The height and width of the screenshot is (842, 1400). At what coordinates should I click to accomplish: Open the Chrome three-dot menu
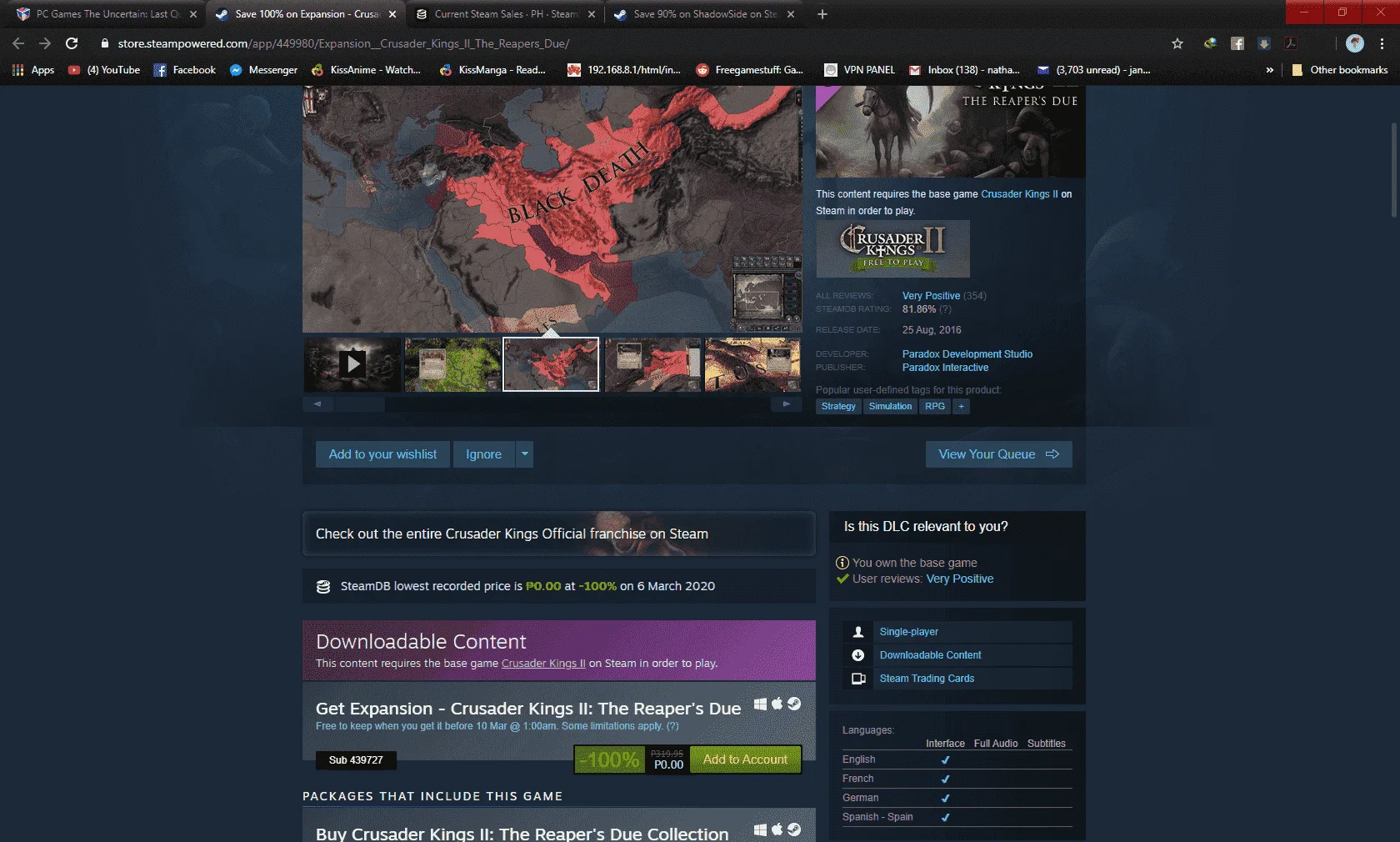tap(1382, 43)
